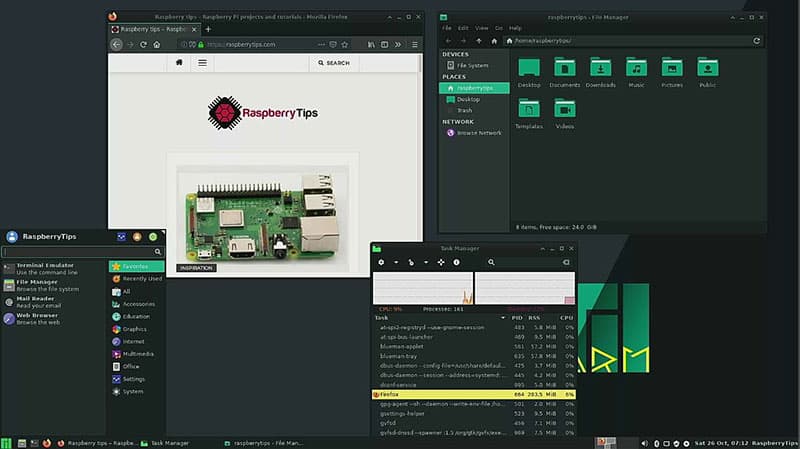800x449 pixels.
Task: Expand dropdown arrow beside Task Manager gear
Action: pos(396,262)
